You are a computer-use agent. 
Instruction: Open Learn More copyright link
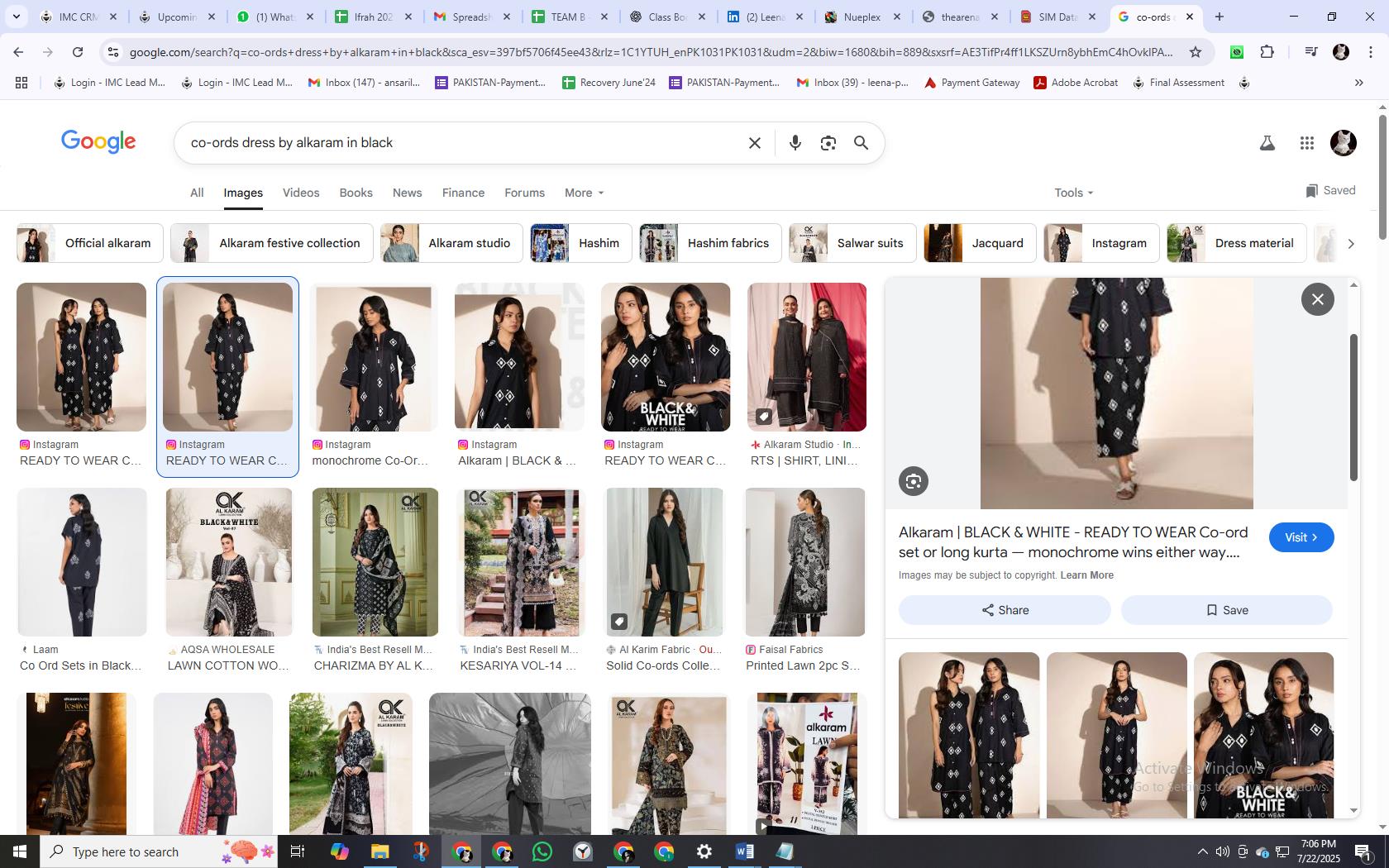(x=1086, y=575)
